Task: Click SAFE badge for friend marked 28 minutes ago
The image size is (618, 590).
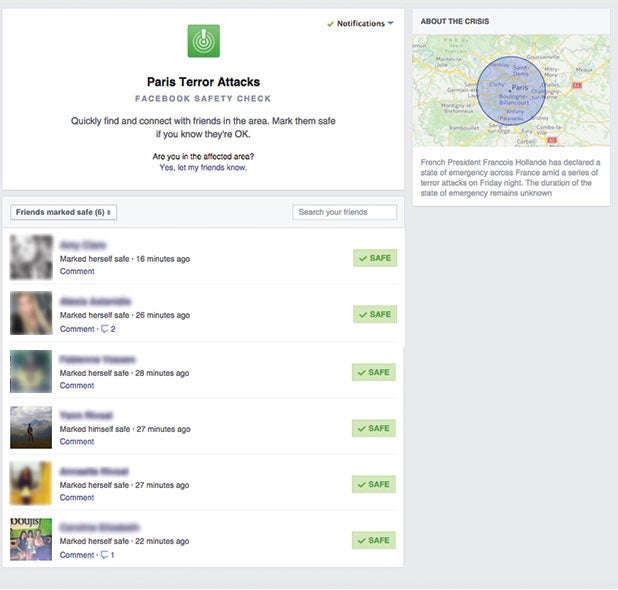Action: pyautogui.click(x=374, y=372)
